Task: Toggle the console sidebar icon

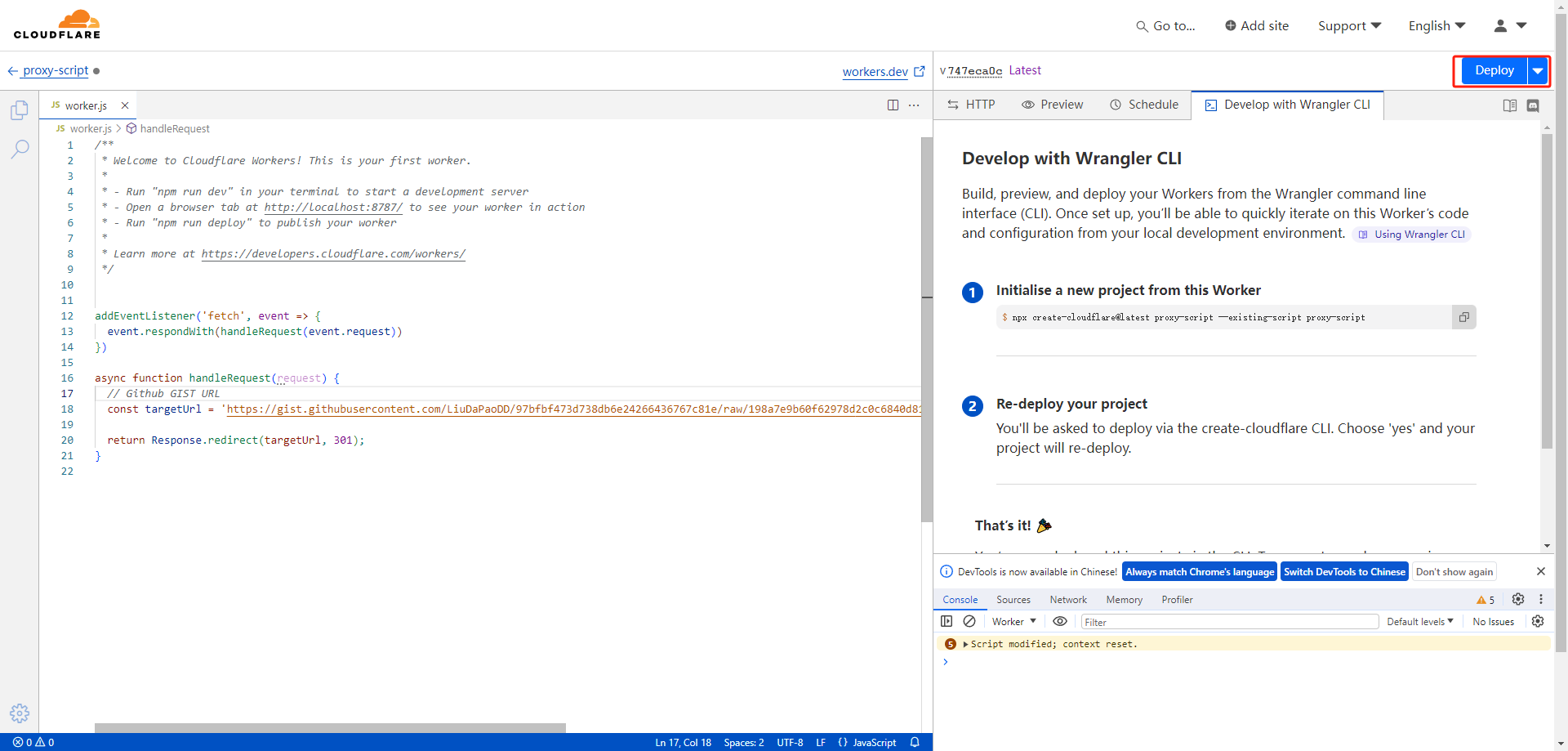Action: pos(947,621)
